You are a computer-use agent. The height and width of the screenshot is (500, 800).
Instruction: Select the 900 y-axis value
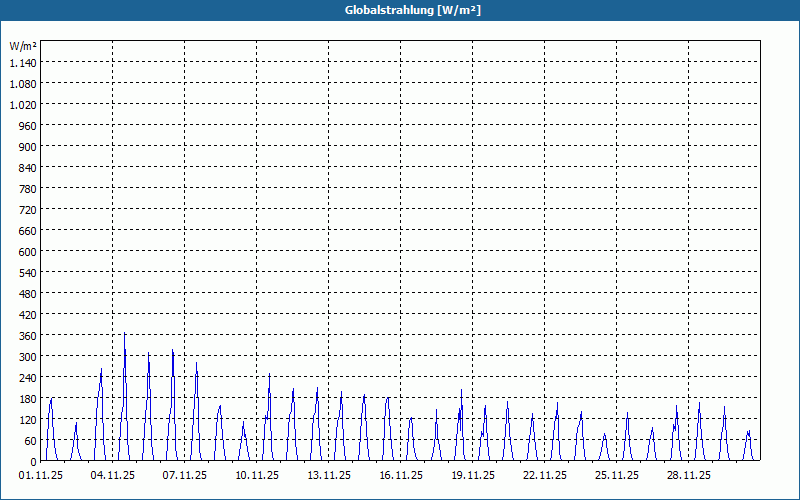27,147
